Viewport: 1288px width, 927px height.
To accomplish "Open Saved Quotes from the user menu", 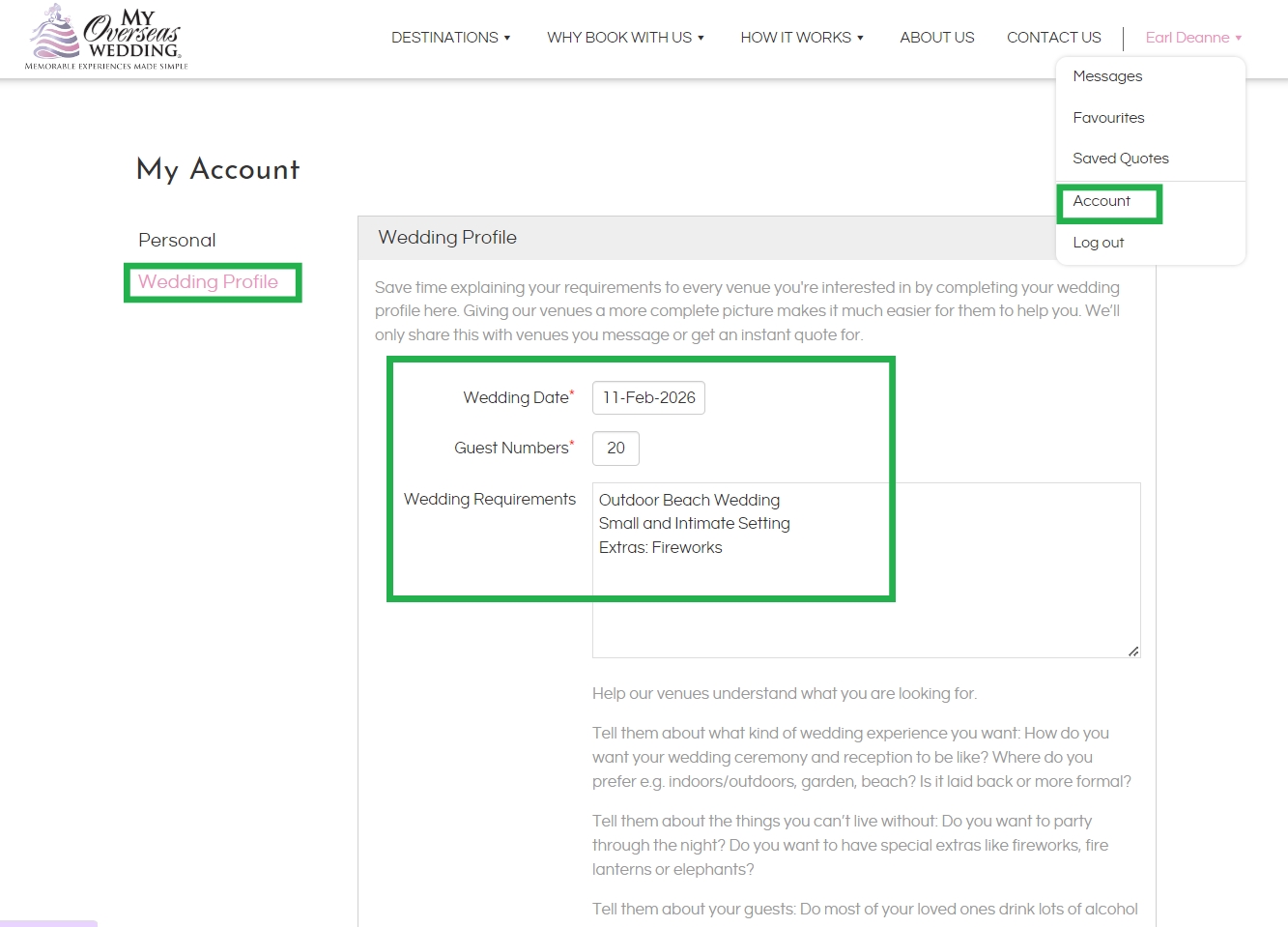I will coord(1121,159).
